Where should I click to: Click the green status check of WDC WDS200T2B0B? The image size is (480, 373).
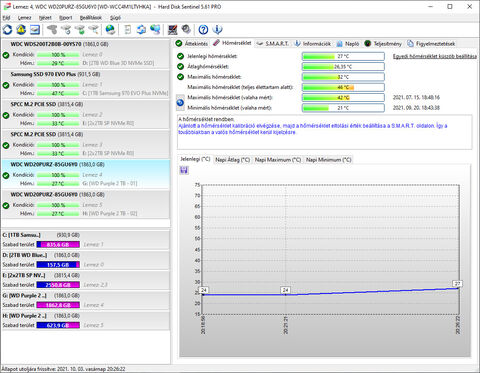point(6,55)
